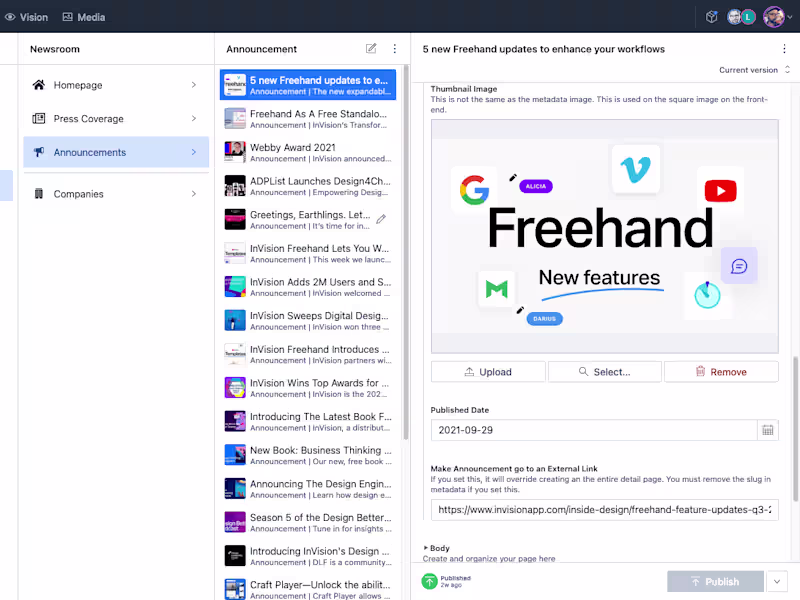The height and width of the screenshot is (600, 800).
Task: Click the announcement list scrollbar
Action: click(406, 253)
